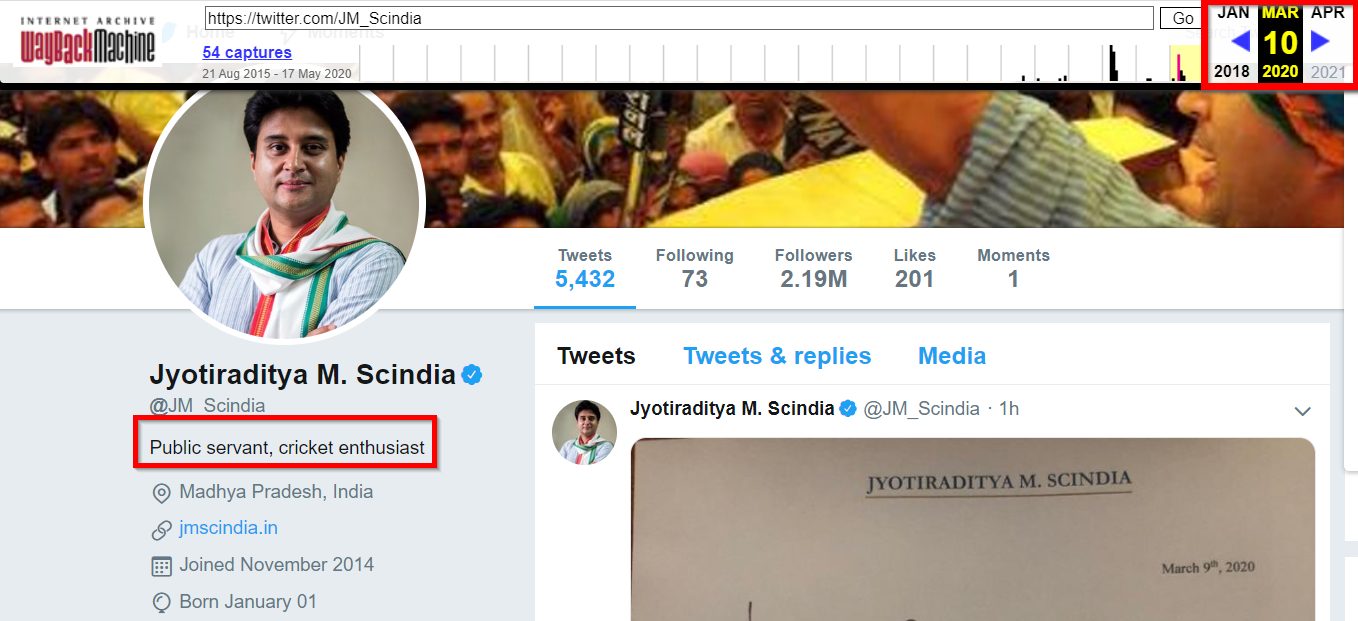This screenshot has width=1358, height=621.
Task: Click the birthday balloon icon
Action: [x=161, y=603]
